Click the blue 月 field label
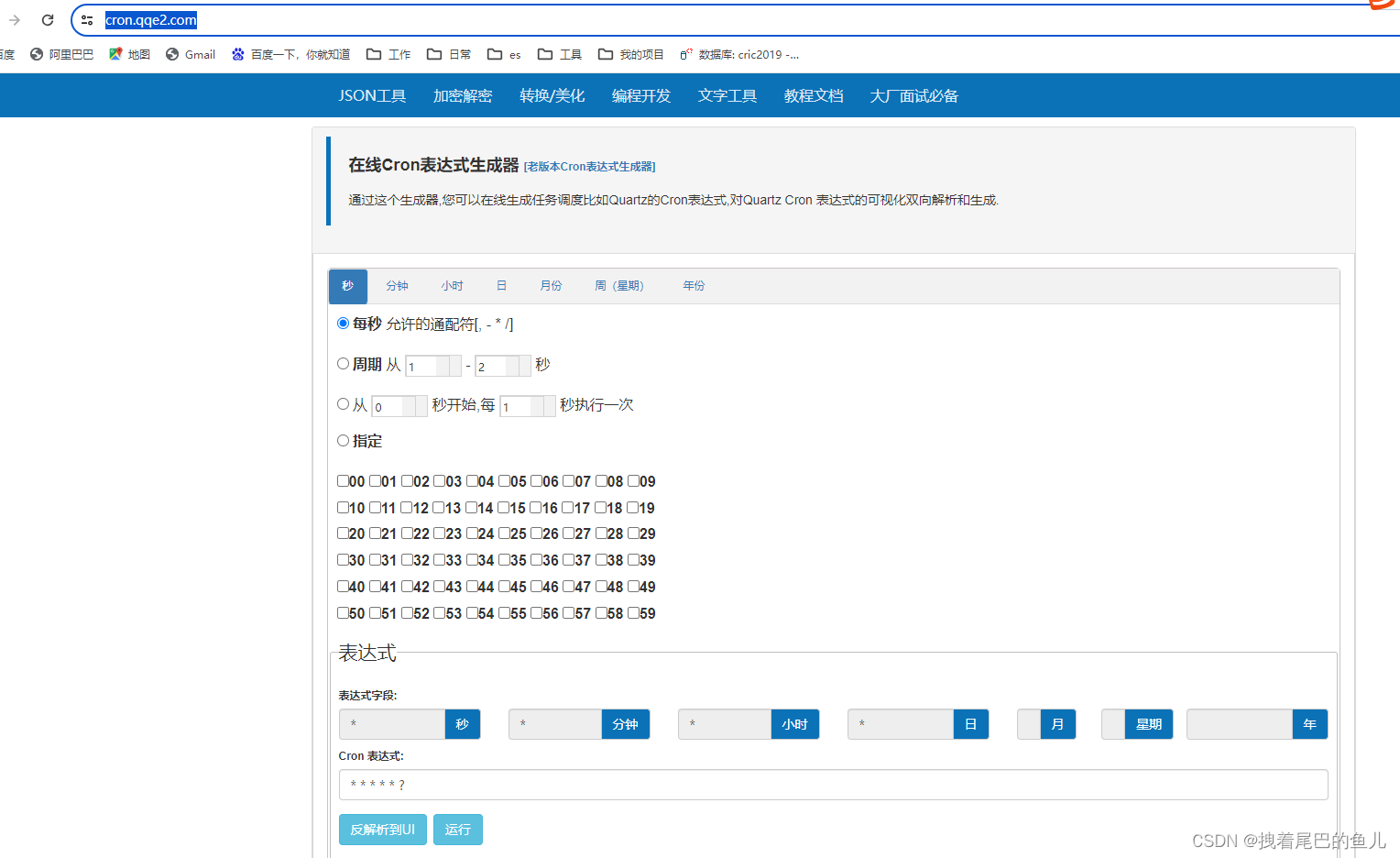This screenshot has width=1400, height=858. click(1058, 724)
